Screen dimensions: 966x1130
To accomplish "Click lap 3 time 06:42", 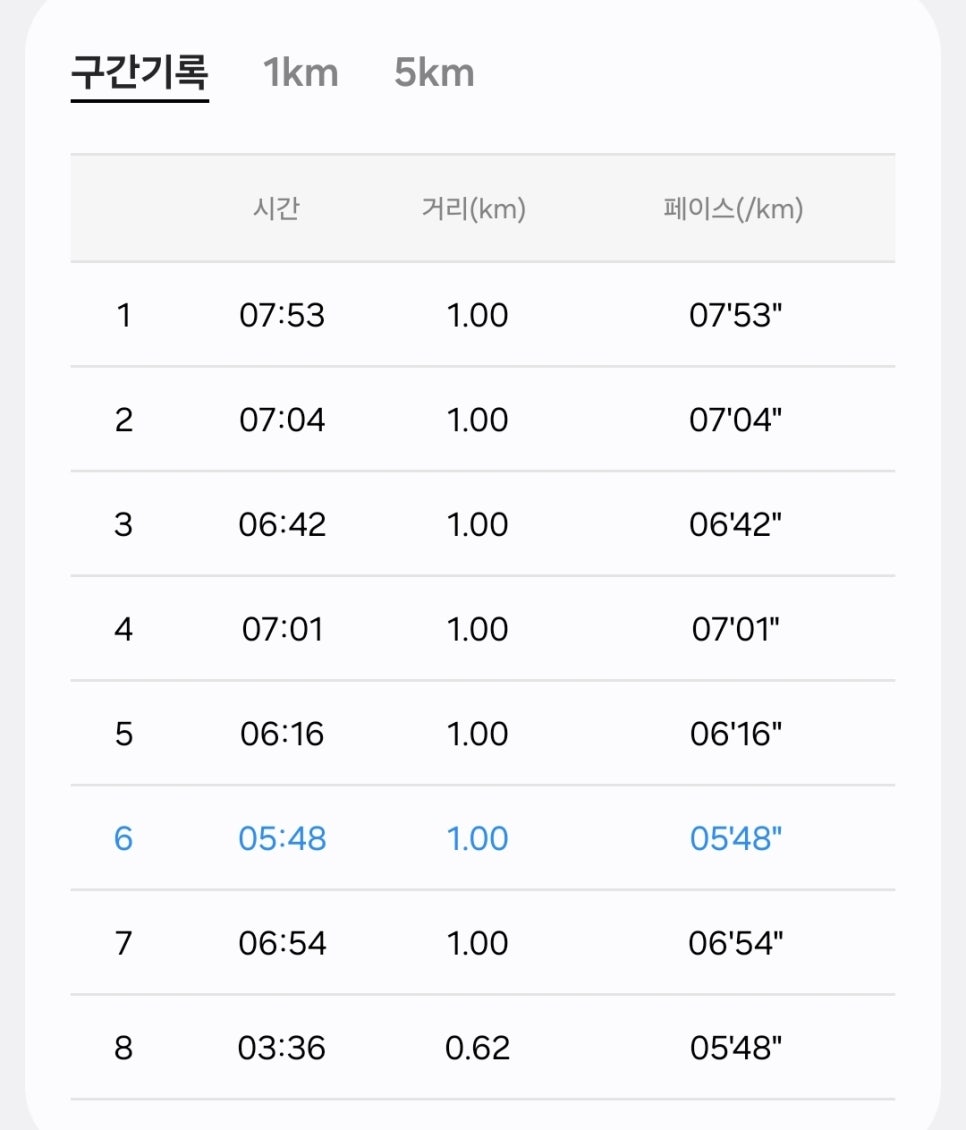I will [282, 524].
